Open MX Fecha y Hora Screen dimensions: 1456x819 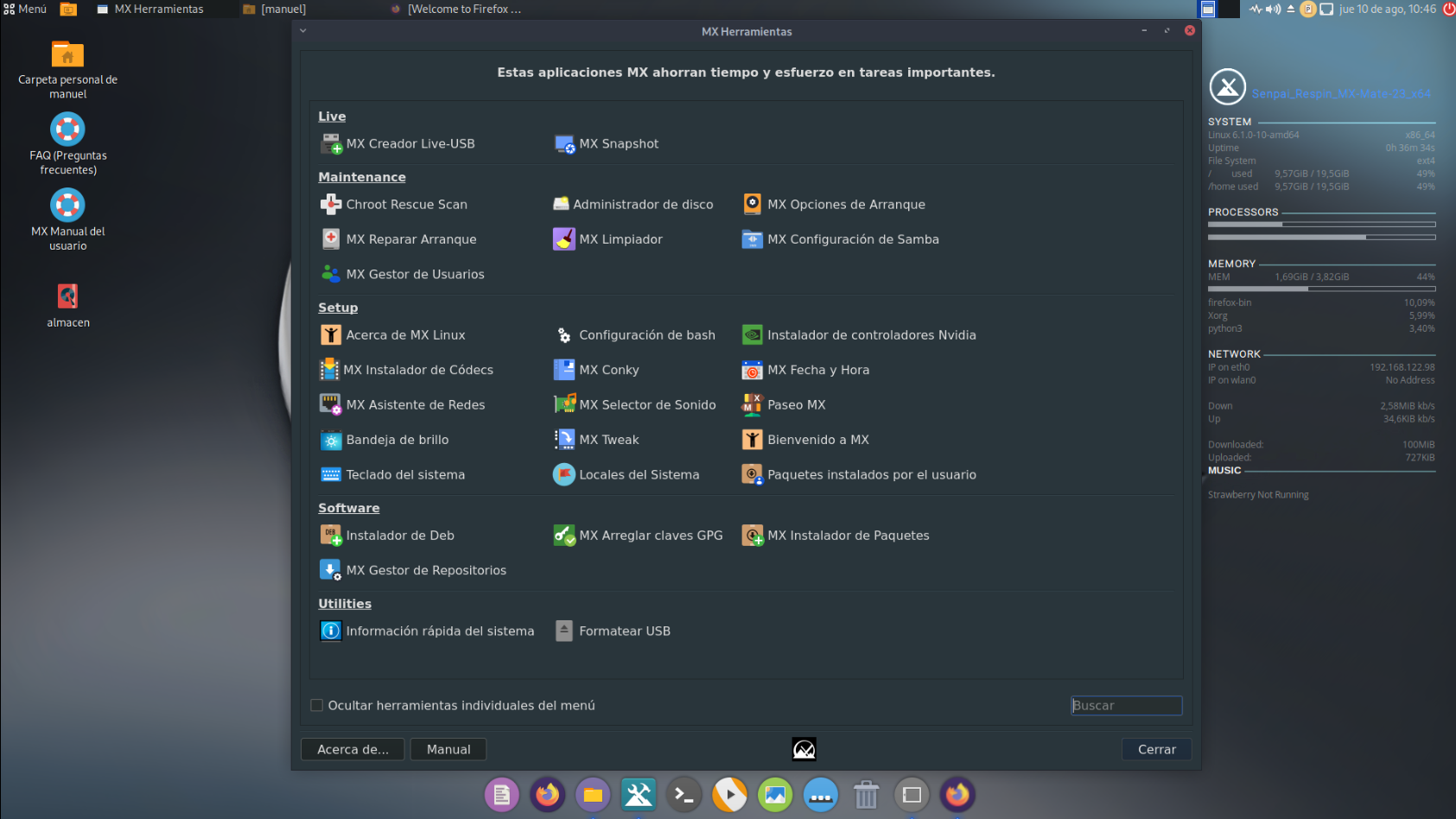(x=806, y=370)
